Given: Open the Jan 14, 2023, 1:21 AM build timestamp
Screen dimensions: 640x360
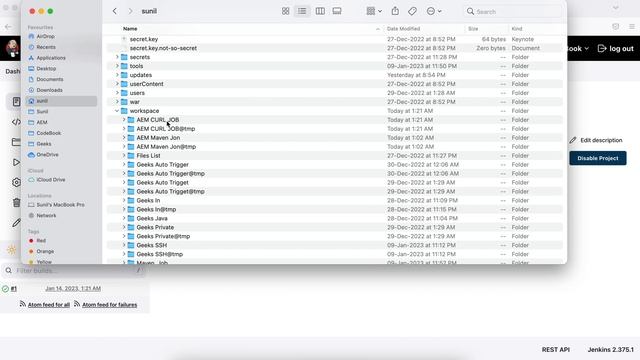Looking at the screenshot, I should [x=73, y=289].
